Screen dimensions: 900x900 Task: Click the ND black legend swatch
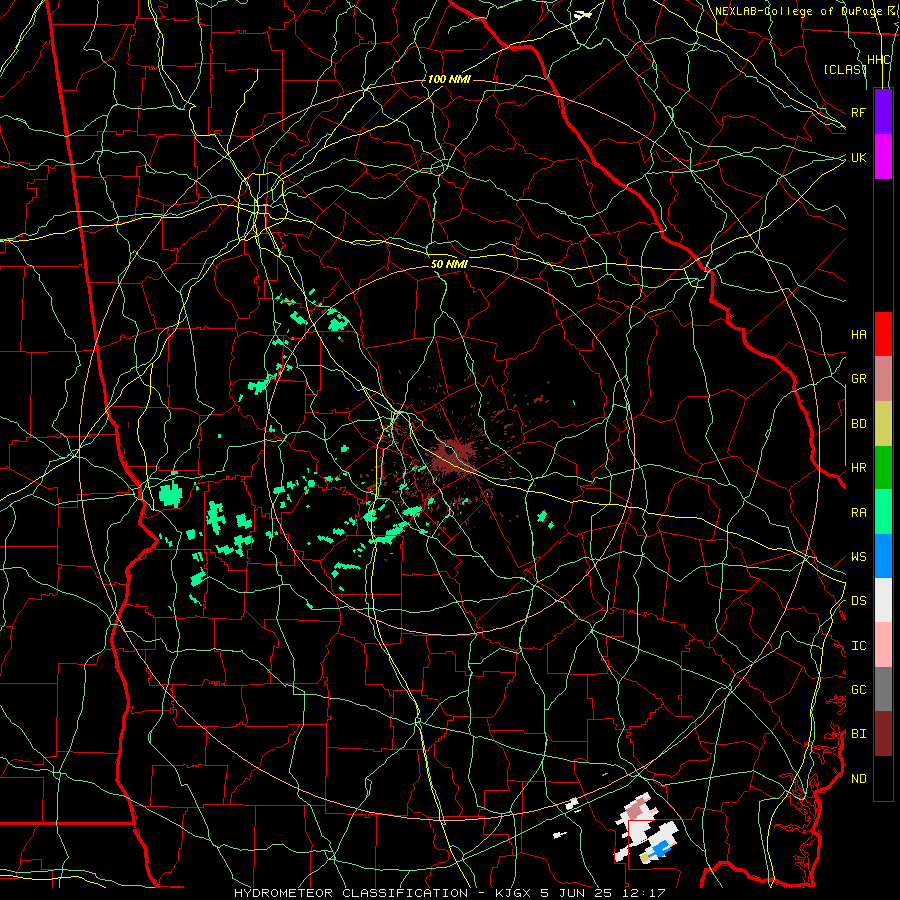click(x=883, y=778)
